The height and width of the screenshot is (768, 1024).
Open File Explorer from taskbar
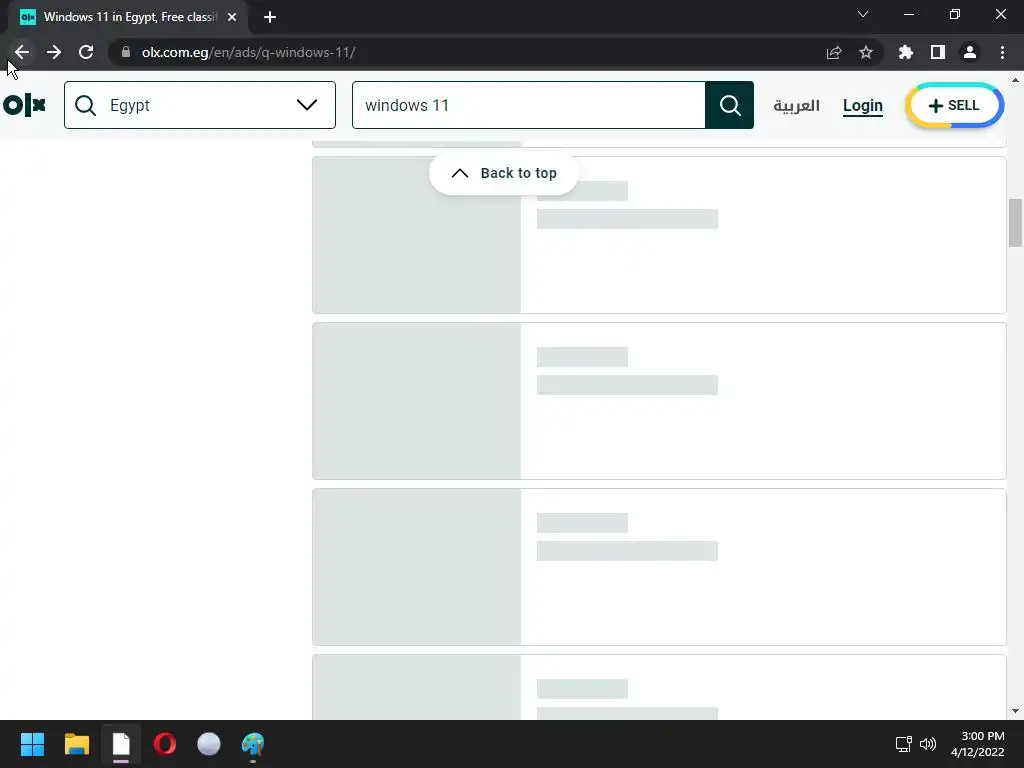[x=76, y=744]
